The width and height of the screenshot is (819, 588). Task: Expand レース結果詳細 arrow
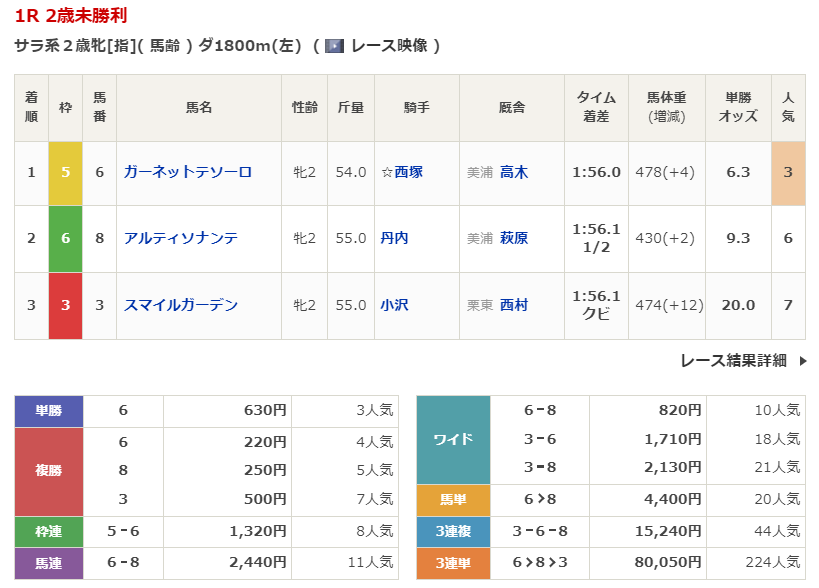coord(802,361)
